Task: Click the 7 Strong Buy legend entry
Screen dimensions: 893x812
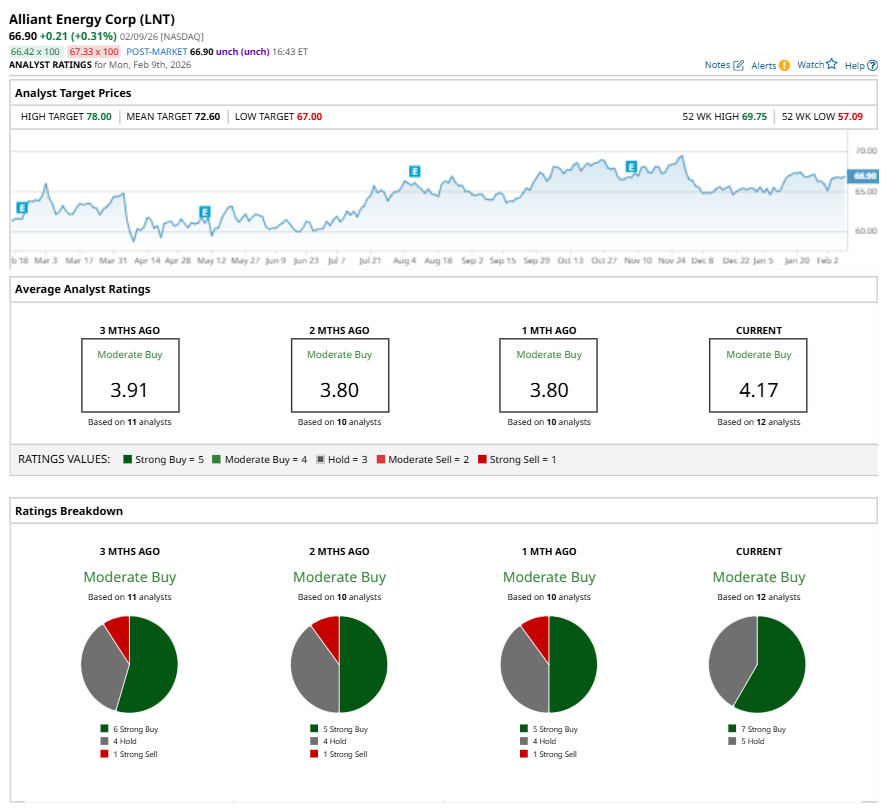Action: pos(758,729)
